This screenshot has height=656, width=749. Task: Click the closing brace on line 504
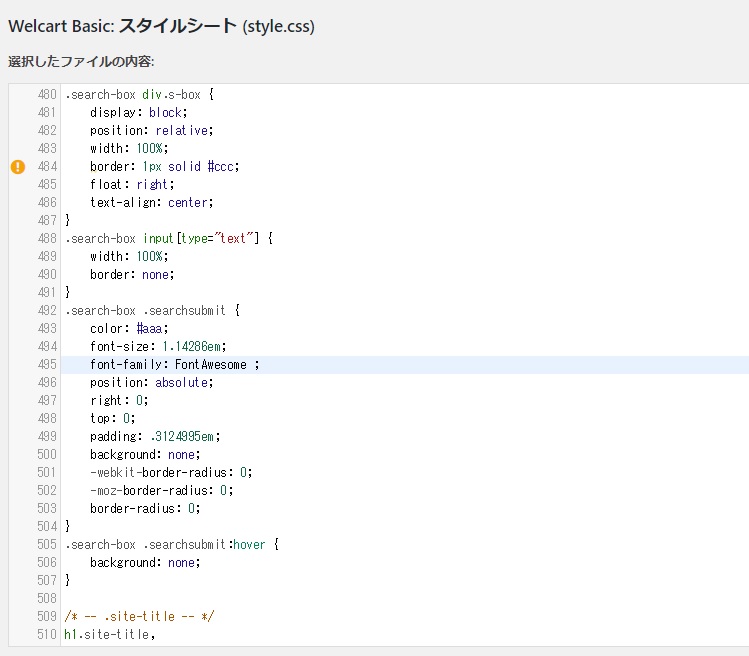(x=67, y=527)
